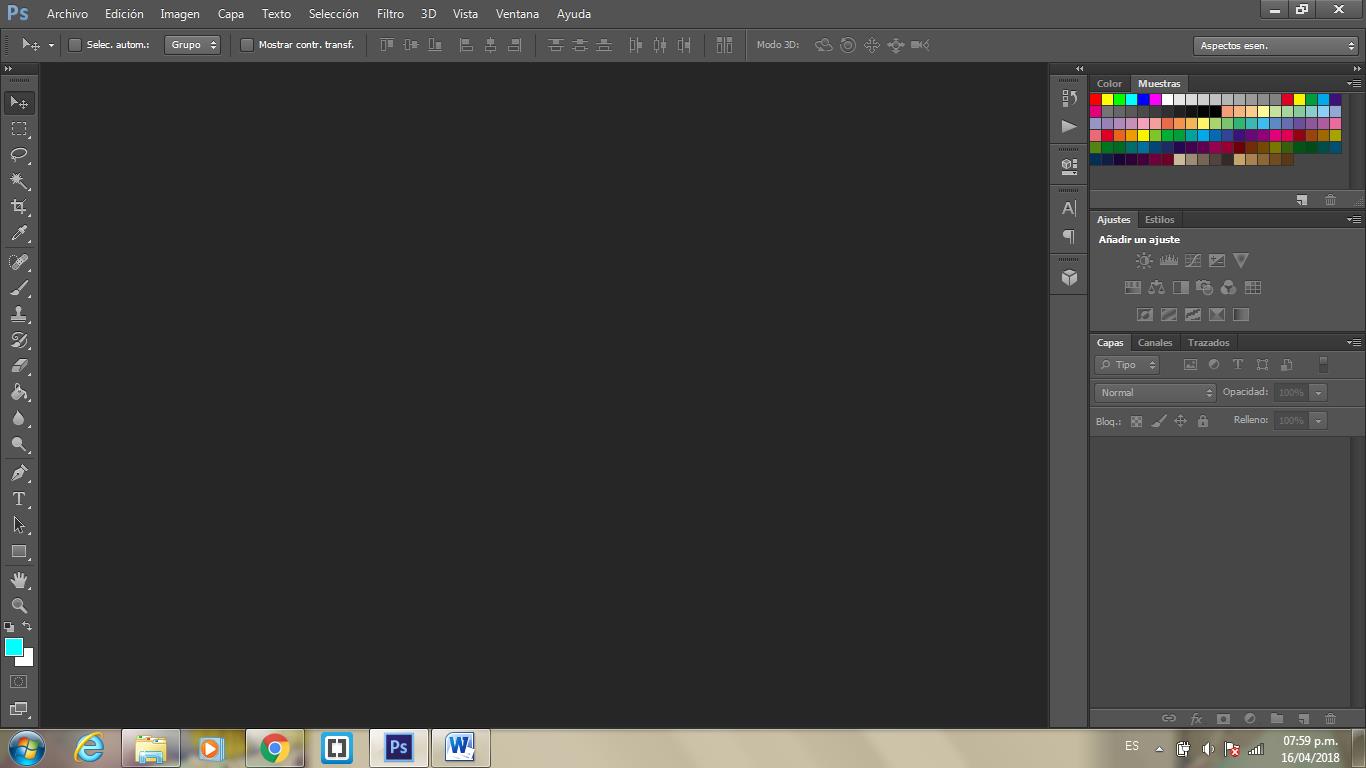This screenshot has width=1366, height=768.
Task: Click the cyan foreground color swatch
Action: click(x=14, y=647)
